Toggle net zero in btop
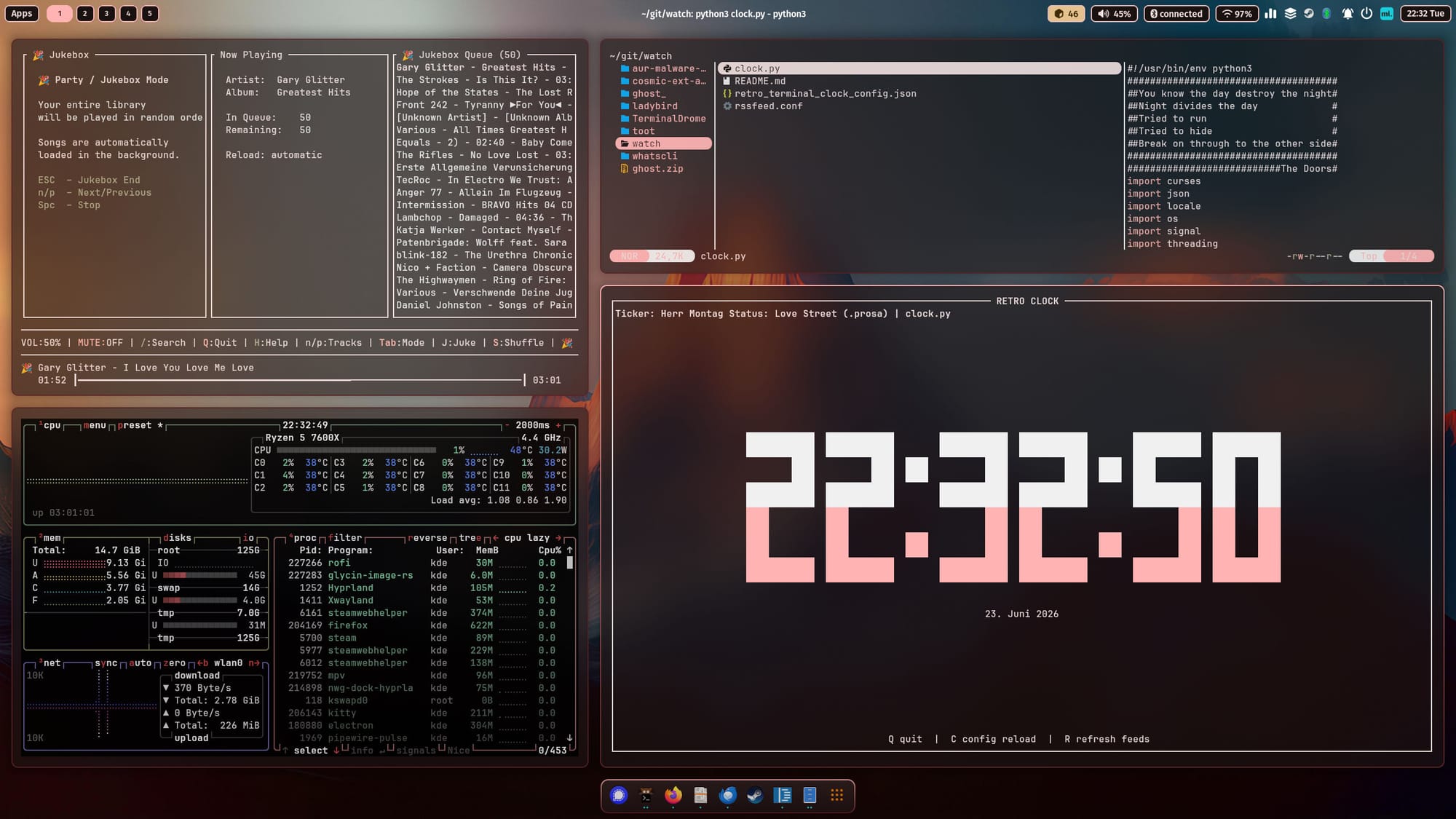Image resolution: width=1456 pixels, height=819 pixels. coord(174,663)
